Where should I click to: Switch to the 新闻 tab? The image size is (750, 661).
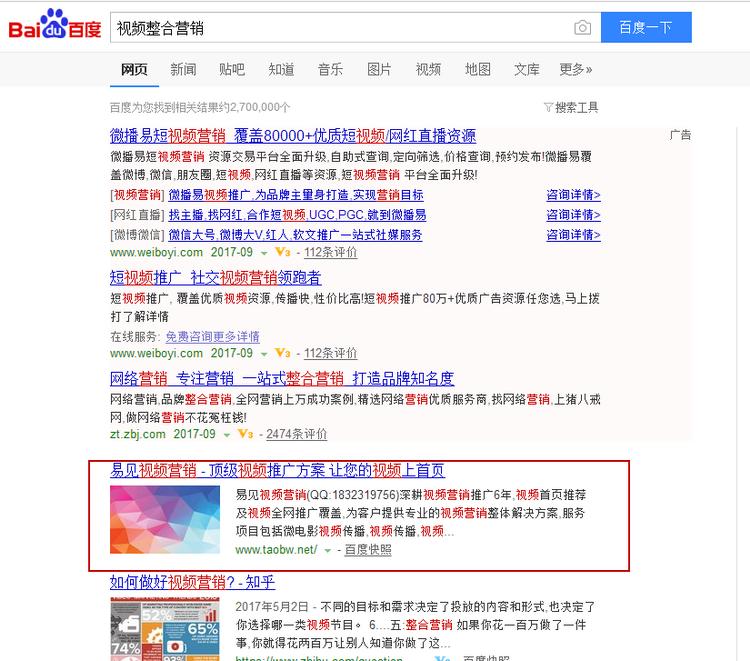point(183,70)
